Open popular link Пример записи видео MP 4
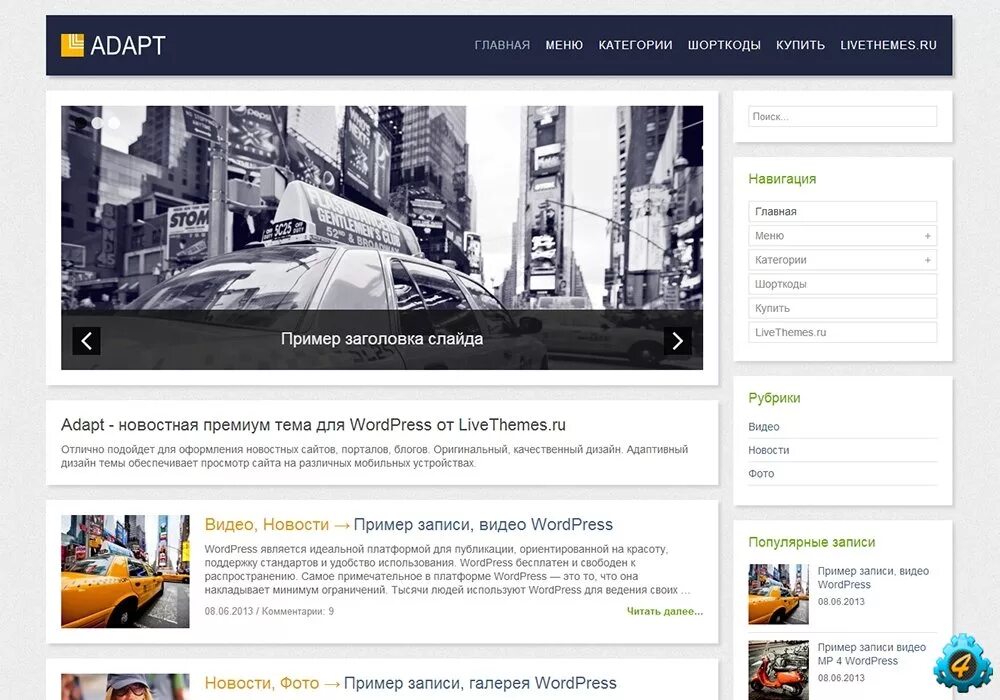1000x700 pixels. [872, 654]
